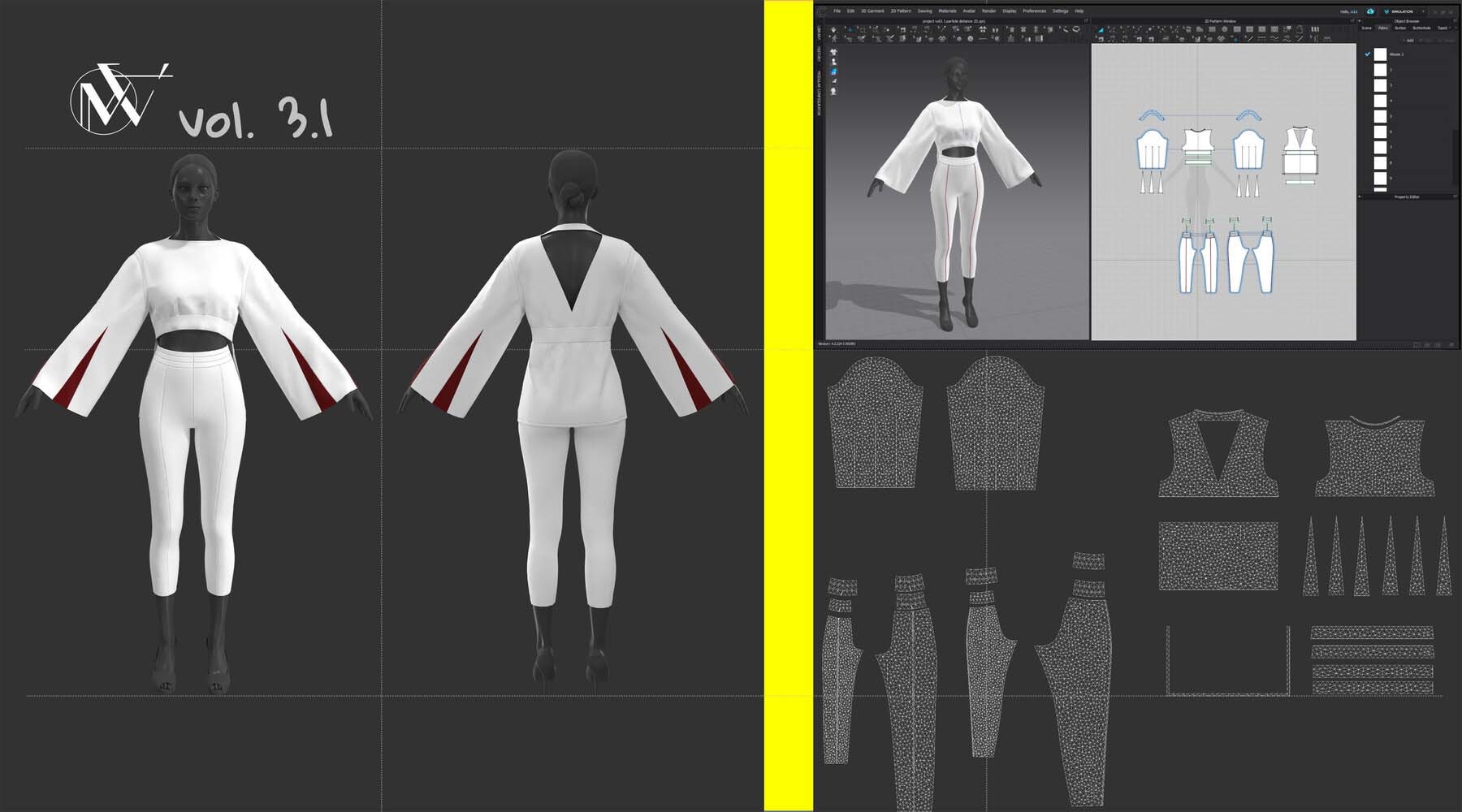Toggle the checkmark beside blouse 1 fabric
This screenshot has width=1462, height=812.
[1367, 54]
